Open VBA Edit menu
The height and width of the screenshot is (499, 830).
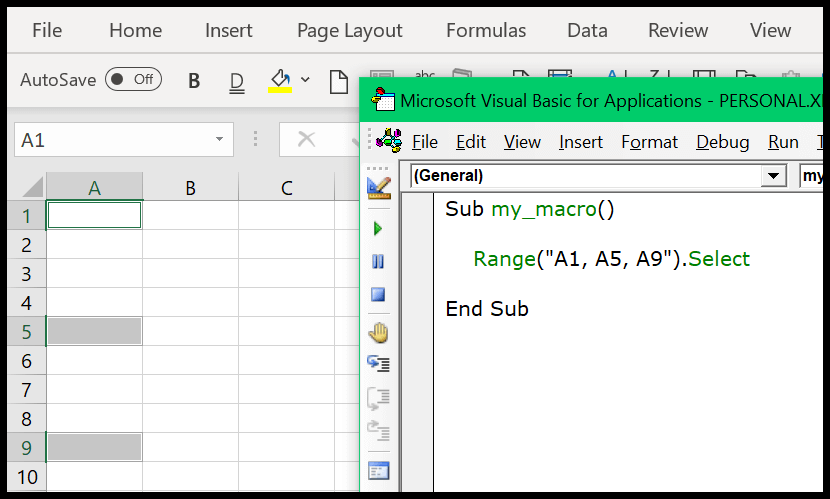point(471,142)
